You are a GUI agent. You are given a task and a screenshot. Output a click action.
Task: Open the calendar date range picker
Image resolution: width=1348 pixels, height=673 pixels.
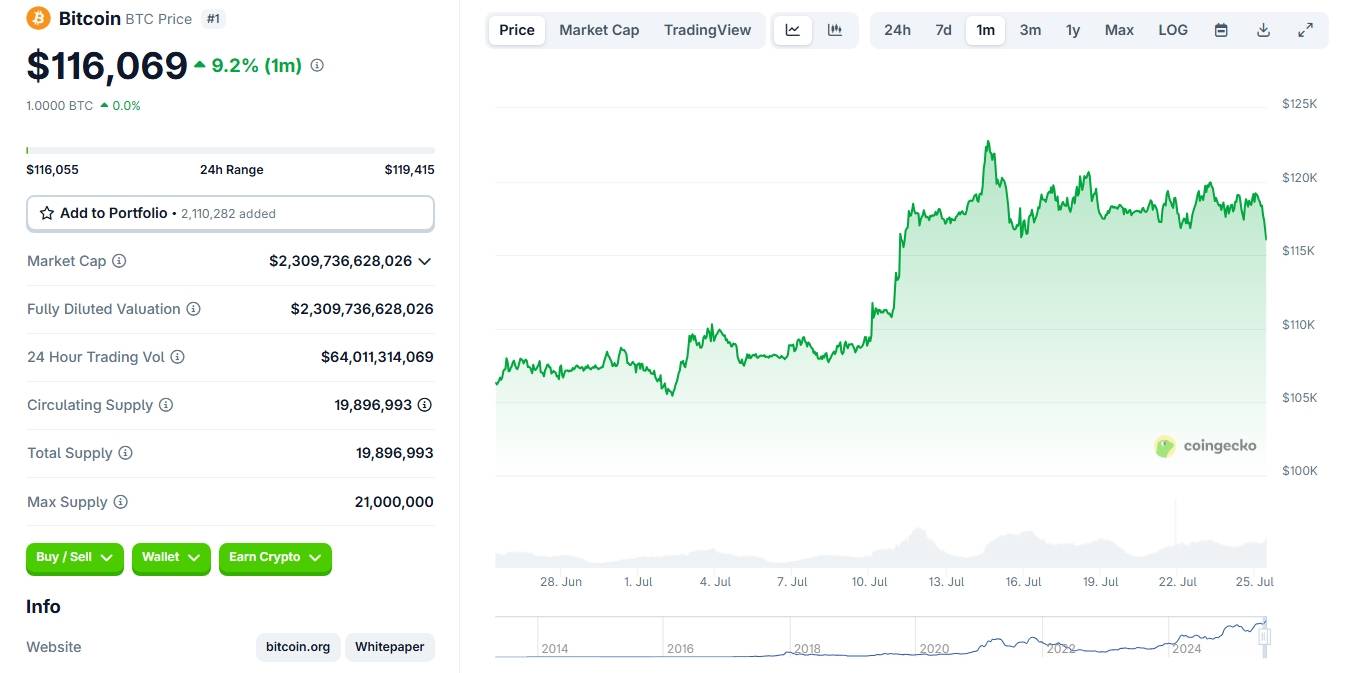pos(1221,30)
